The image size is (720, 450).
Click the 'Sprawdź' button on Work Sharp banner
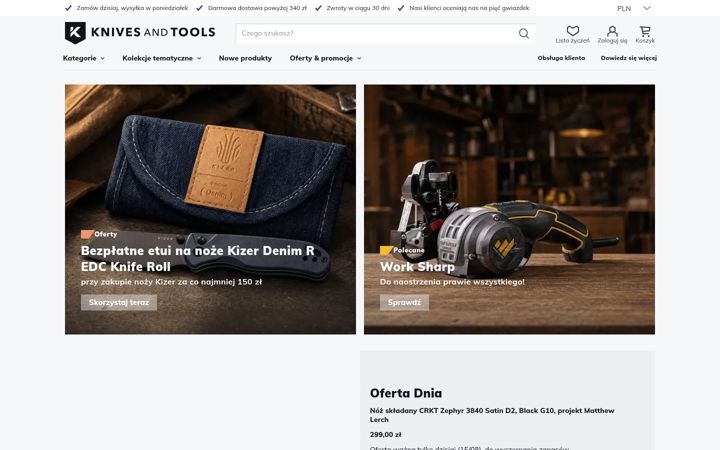[x=404, y=303]
